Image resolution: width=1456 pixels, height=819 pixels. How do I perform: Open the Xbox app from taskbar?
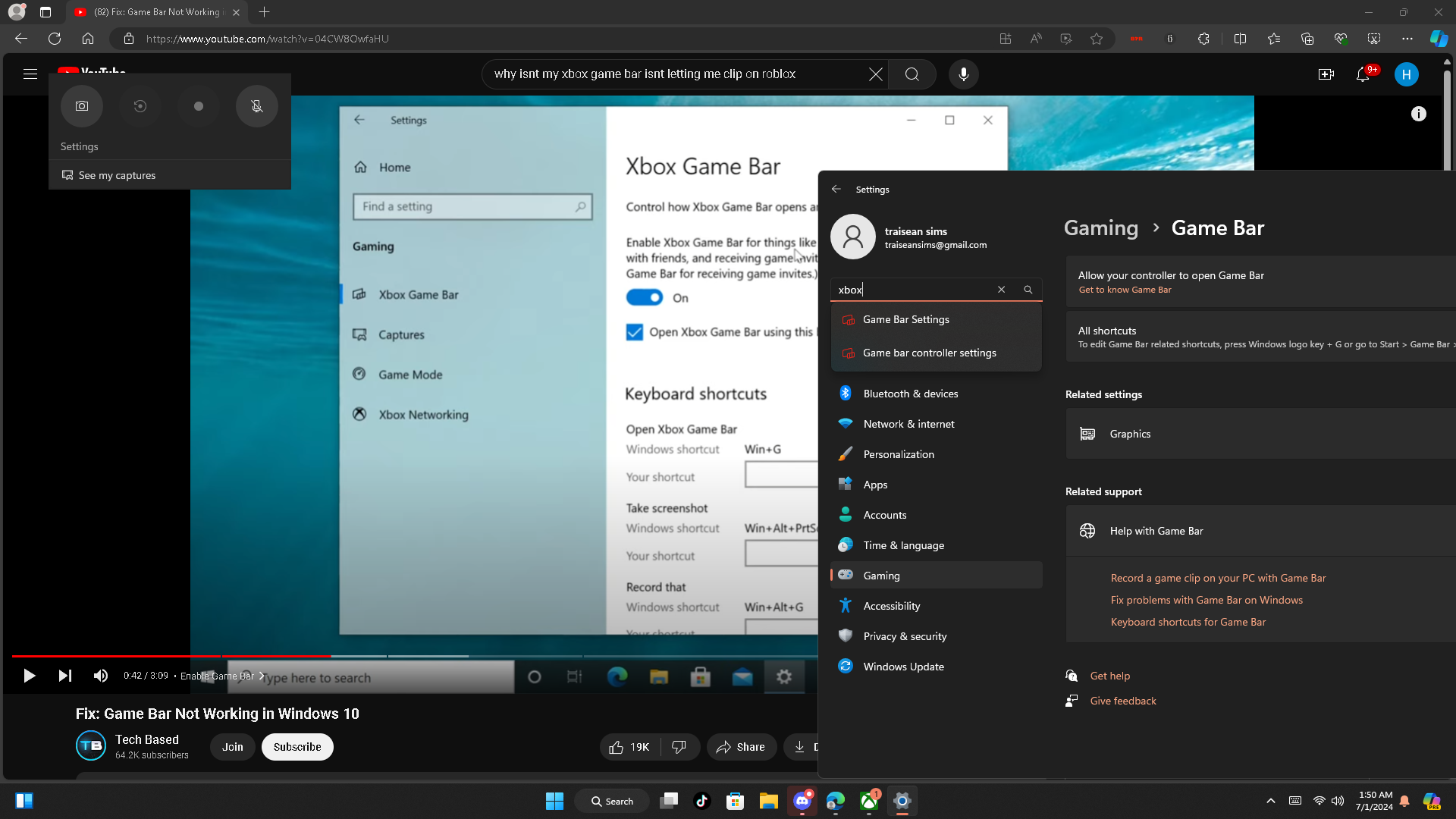point(869,801)
